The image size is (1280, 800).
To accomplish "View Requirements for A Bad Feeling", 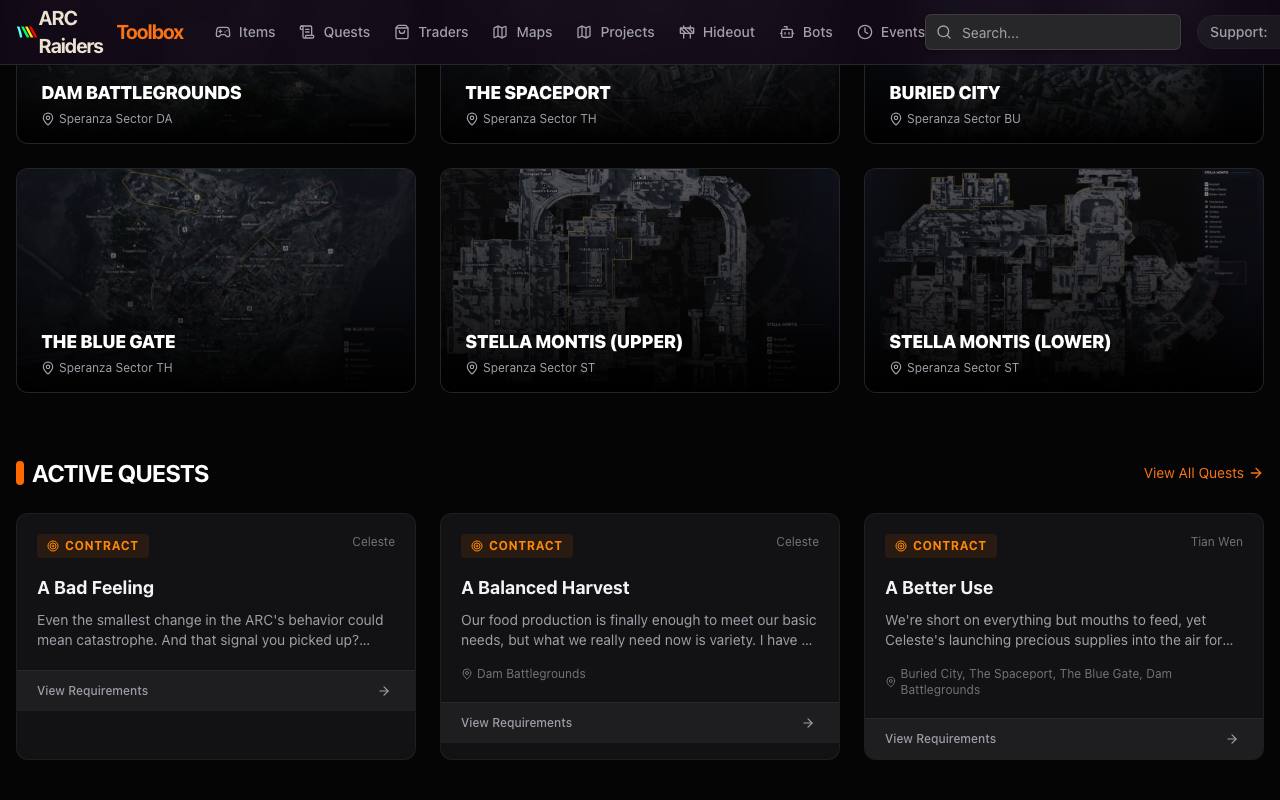I will pos(216,691).
